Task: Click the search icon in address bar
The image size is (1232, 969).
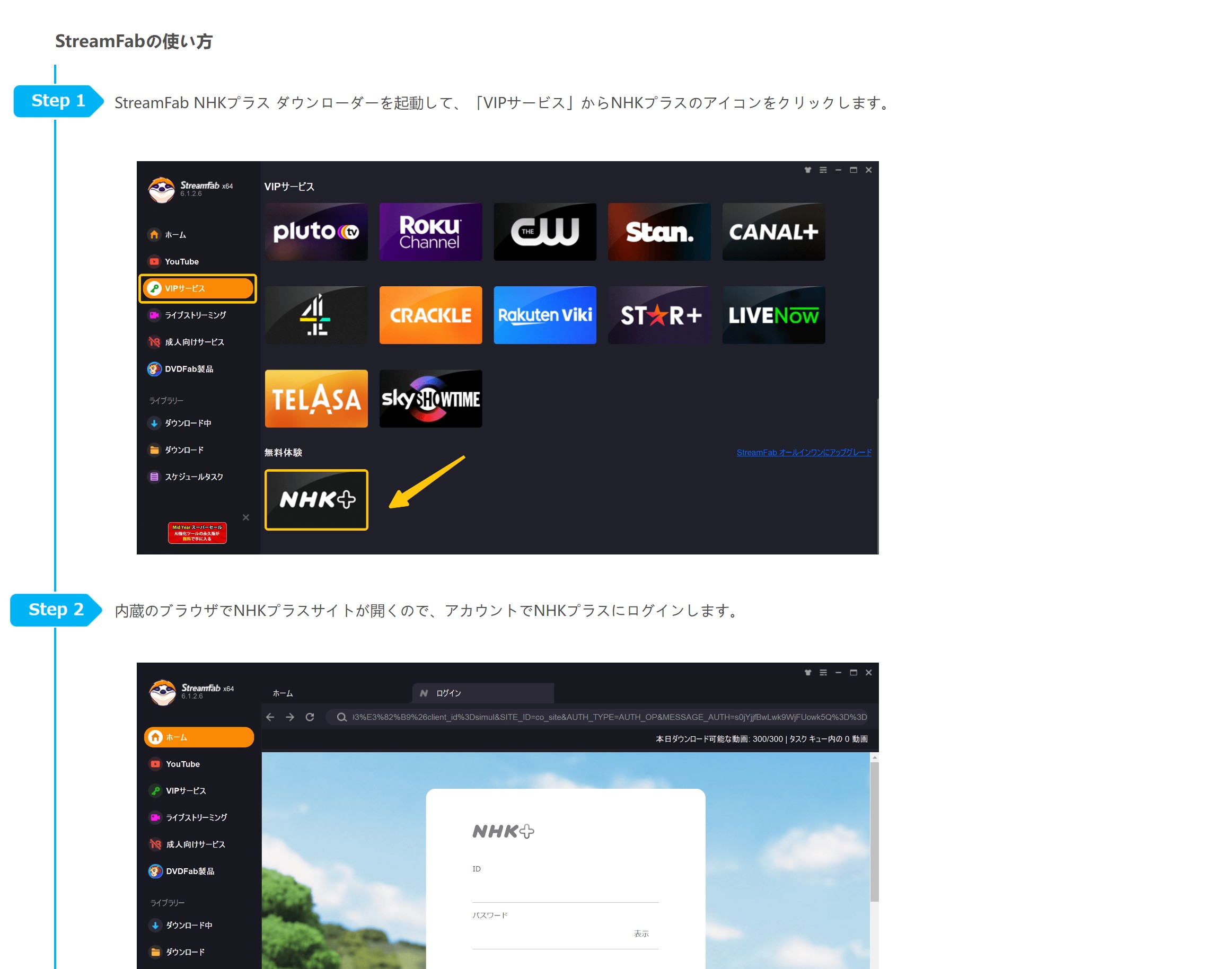Action: 341,717
